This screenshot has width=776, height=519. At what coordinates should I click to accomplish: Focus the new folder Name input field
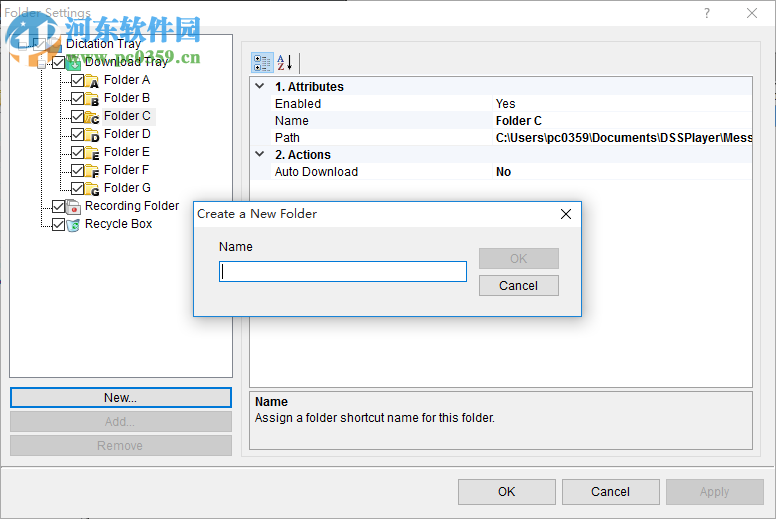pos(343,272)
